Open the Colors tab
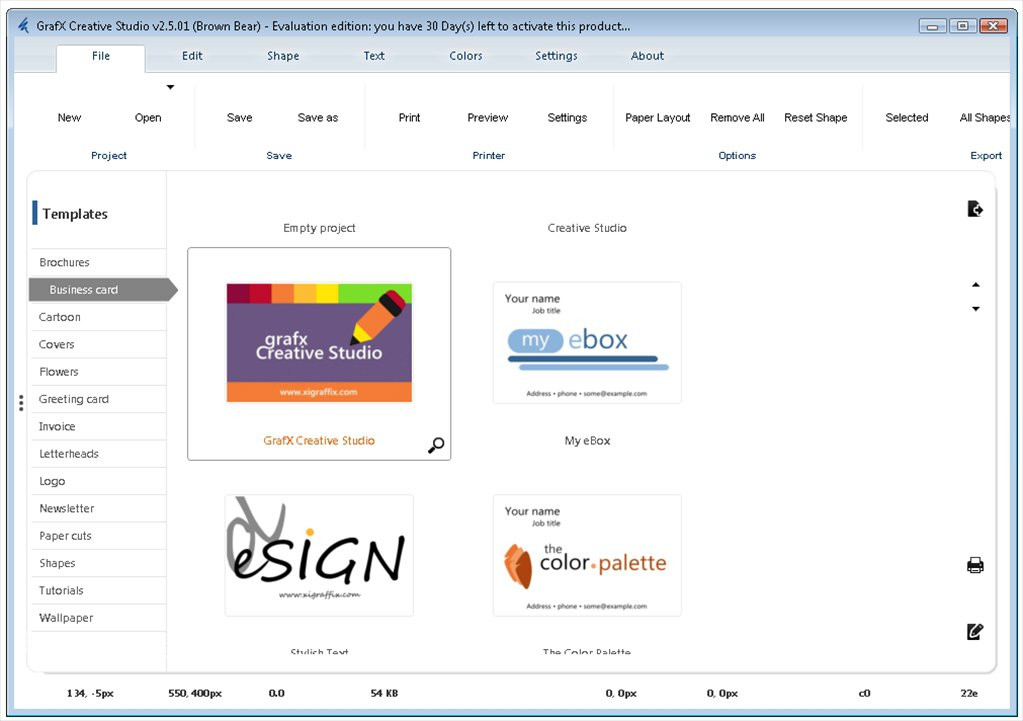The height and width of the screenshot is (721, 1023). click(x=466, y=56)
